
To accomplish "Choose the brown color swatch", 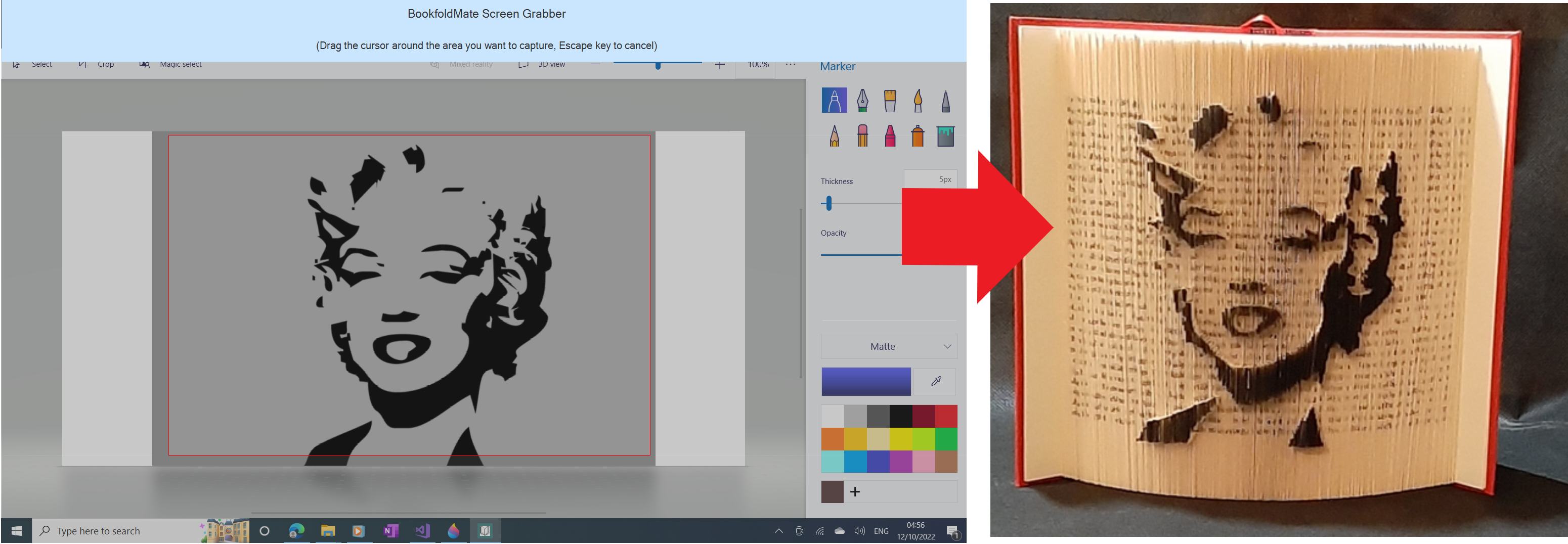I will (x=946, y=461).
